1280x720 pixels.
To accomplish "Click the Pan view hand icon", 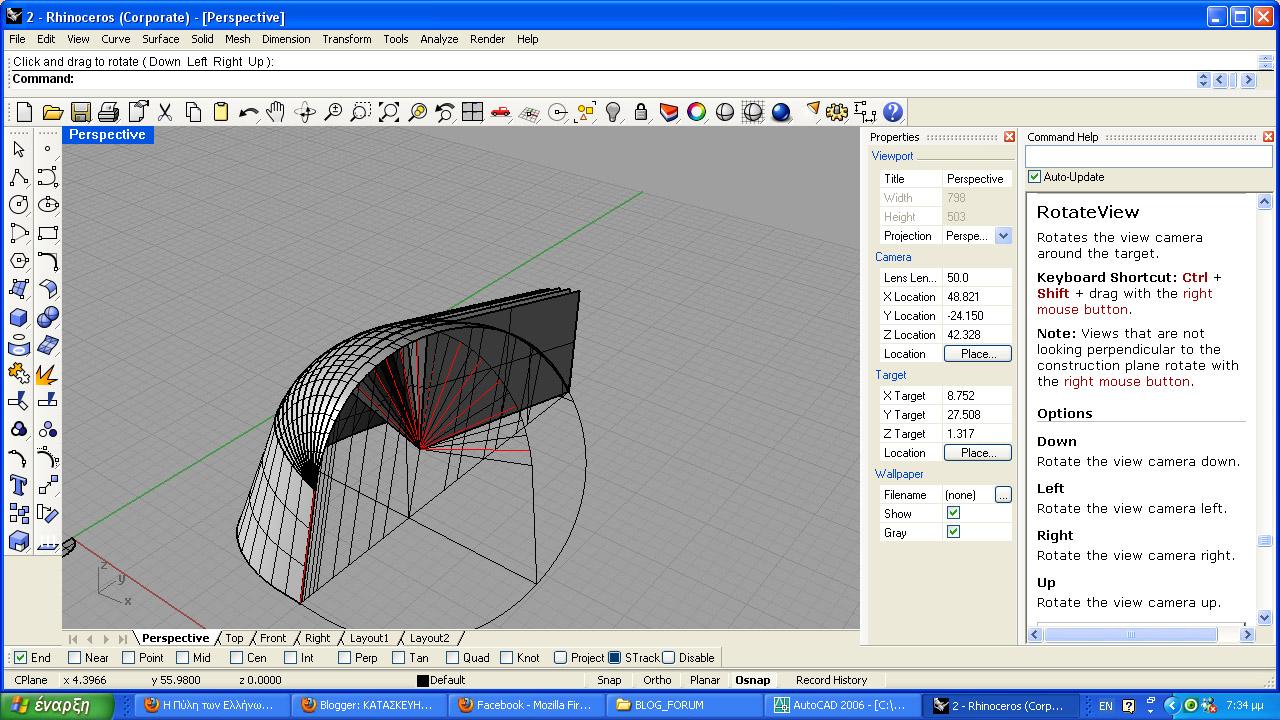I will (x=276, y=112).
